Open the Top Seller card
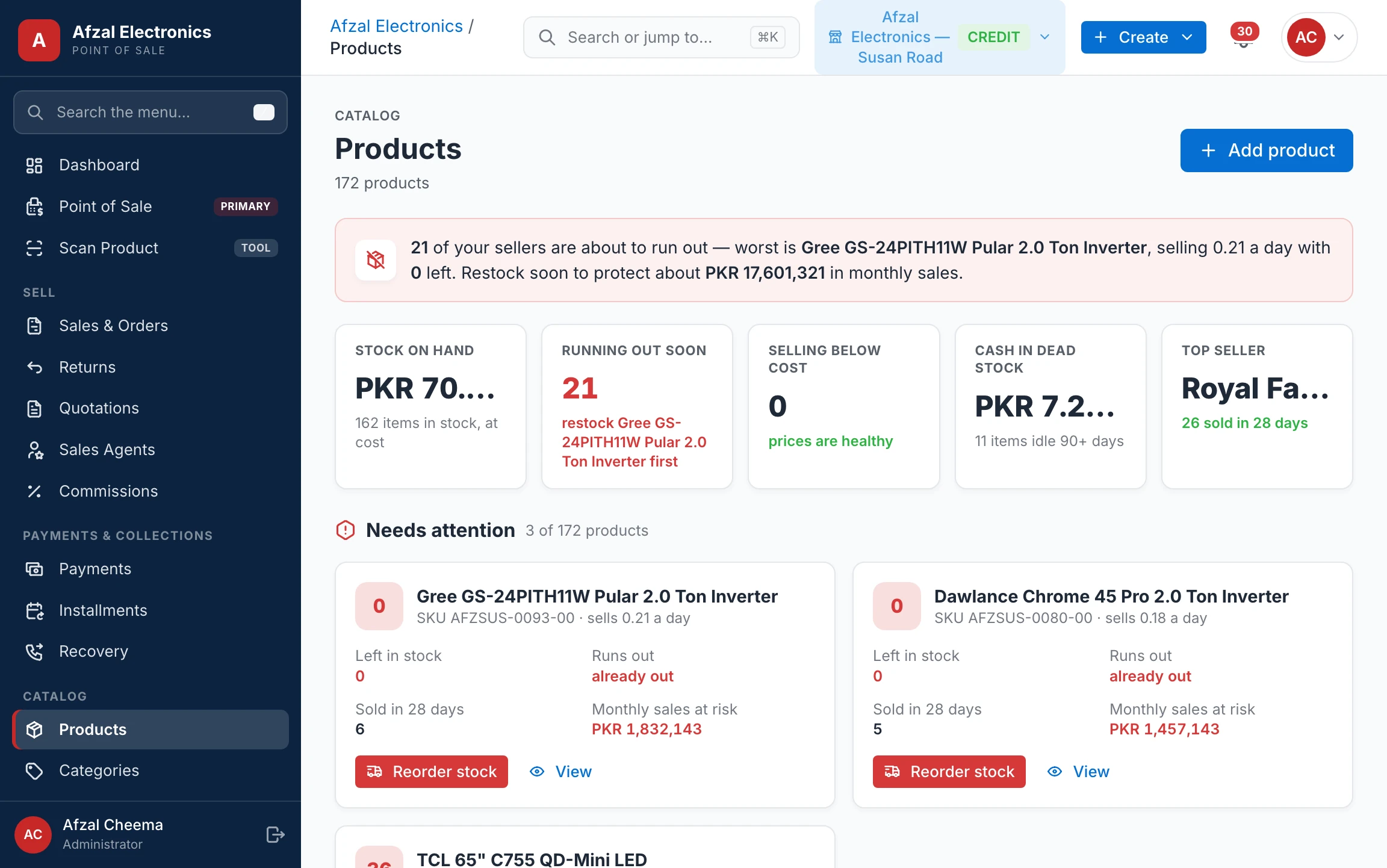This screenshot has width=1387, height=868. 1257,407
